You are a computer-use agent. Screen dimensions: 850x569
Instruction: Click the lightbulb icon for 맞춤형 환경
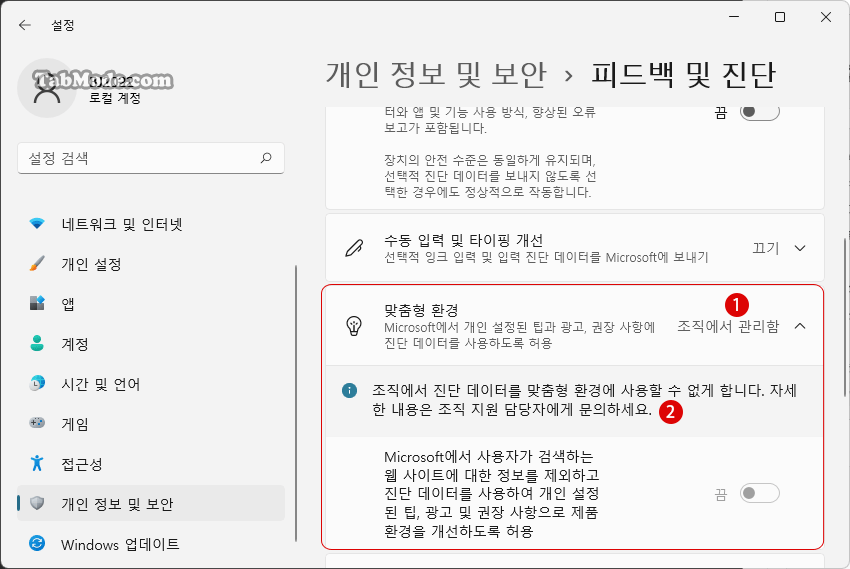coord(354,326)
